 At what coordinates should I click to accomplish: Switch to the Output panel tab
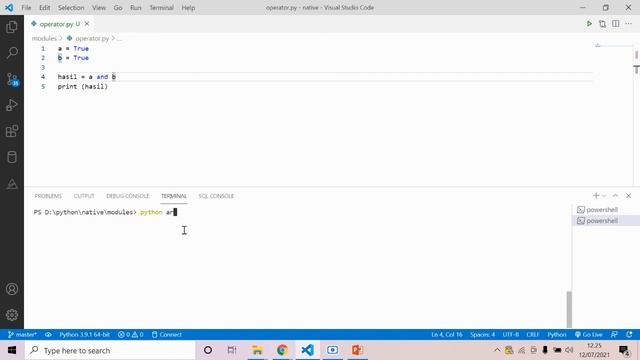[84, 196]
